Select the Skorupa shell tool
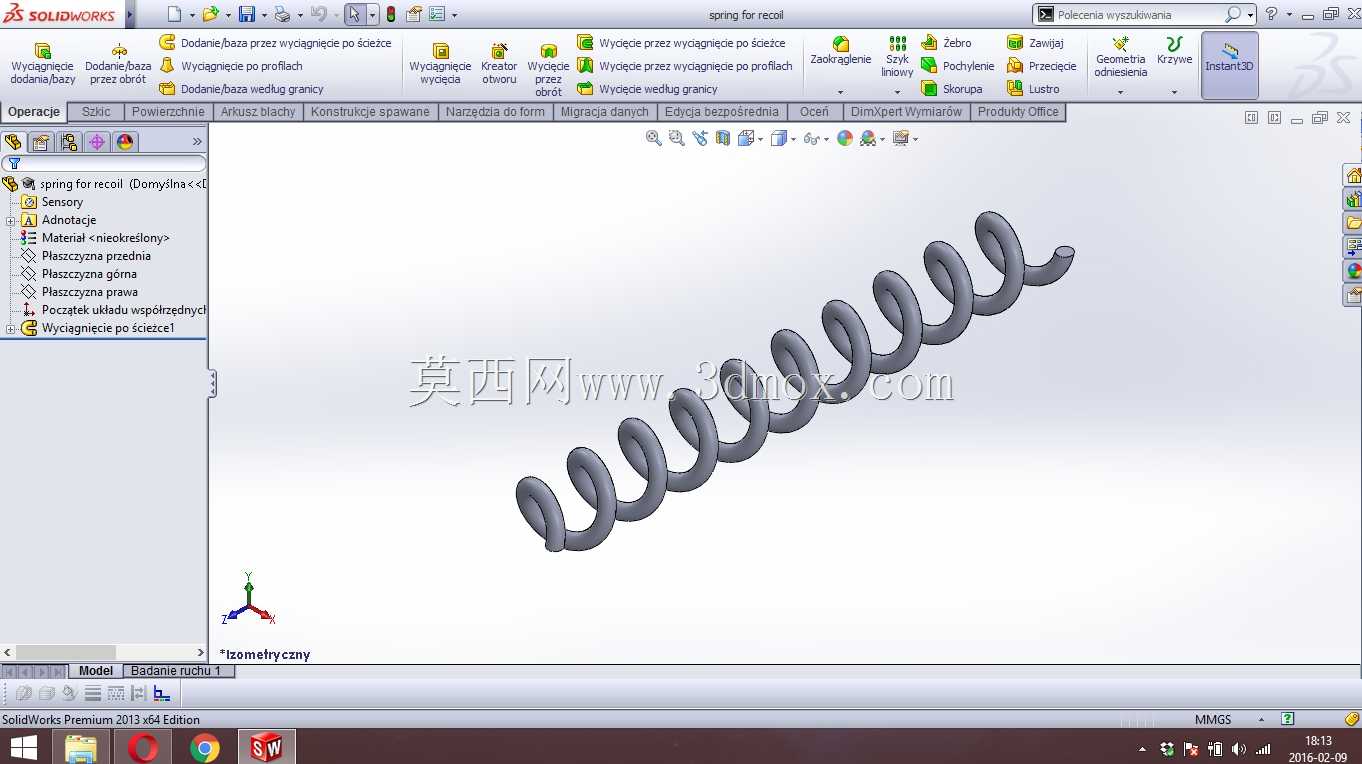Screen dimensions: 1362x764 point(951,89)
